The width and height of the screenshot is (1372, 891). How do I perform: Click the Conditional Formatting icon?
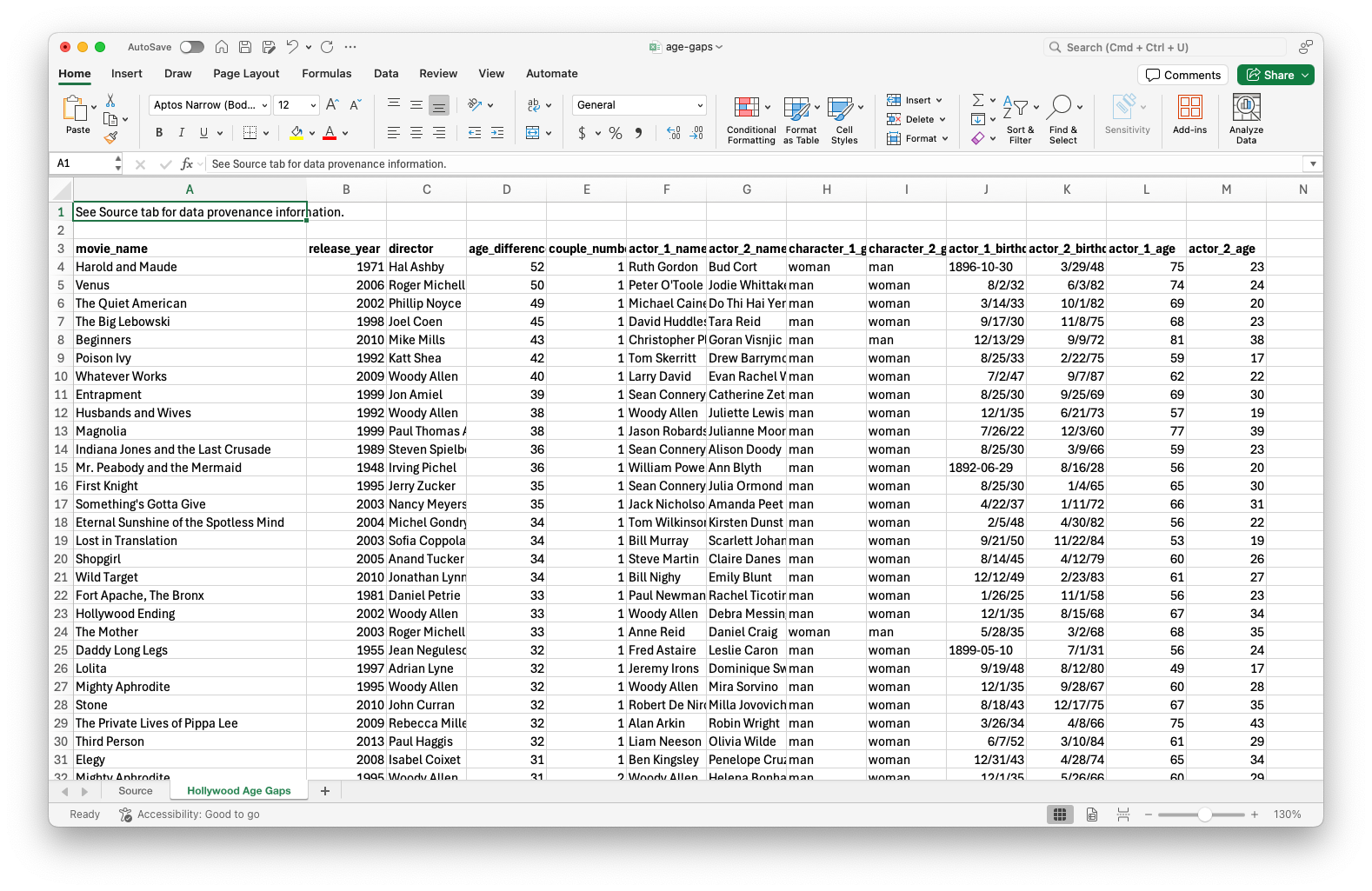pyautogui.click(x=746, y=108)
